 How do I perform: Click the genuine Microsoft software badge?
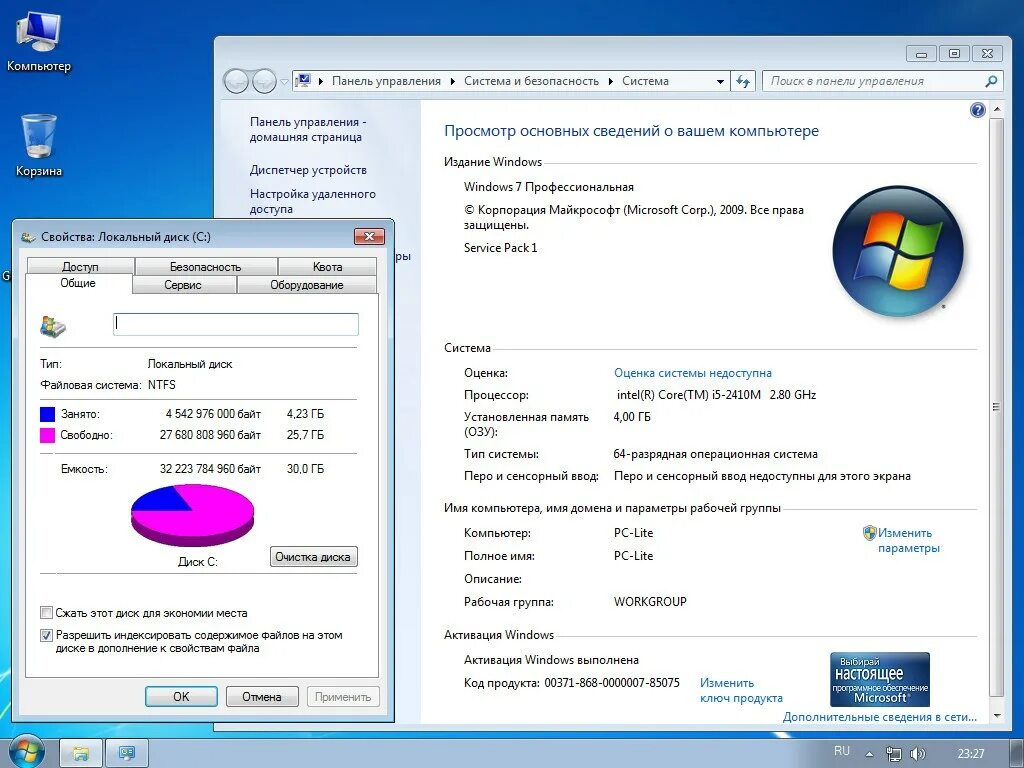880,679
